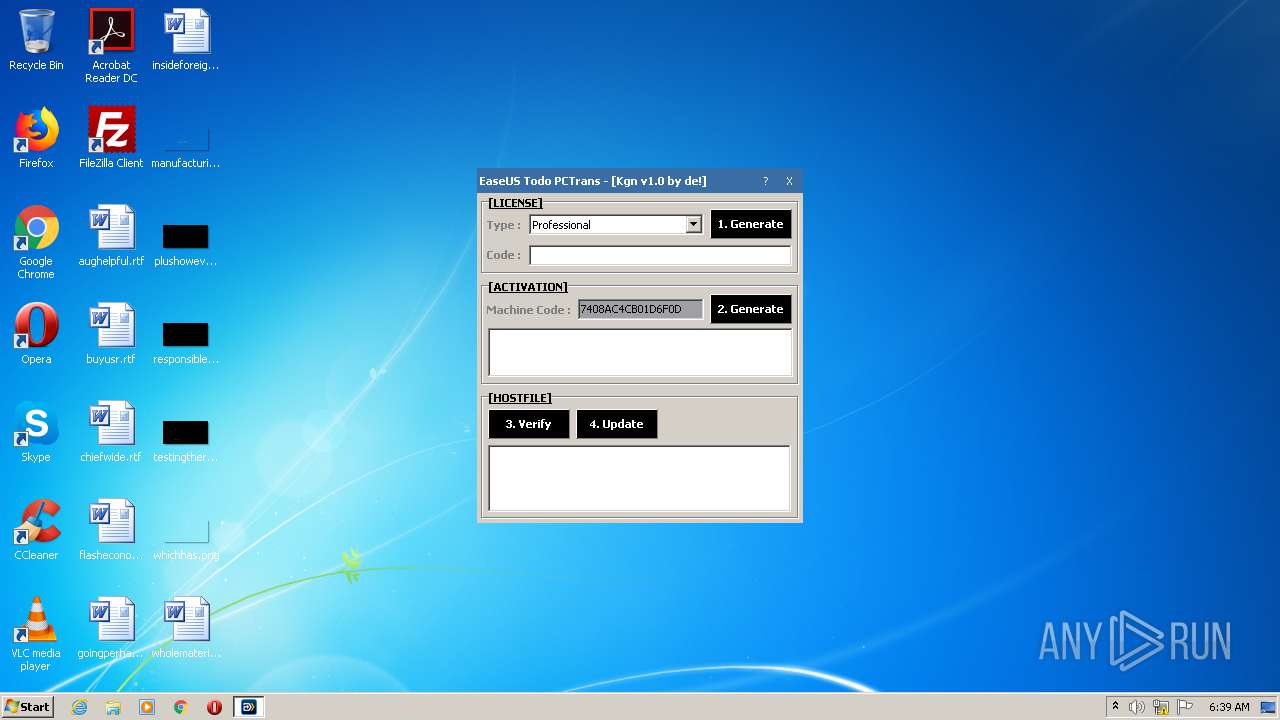Click the 2. Generate activation button
Screen dimensions: 1280x720
click(750, 309)
